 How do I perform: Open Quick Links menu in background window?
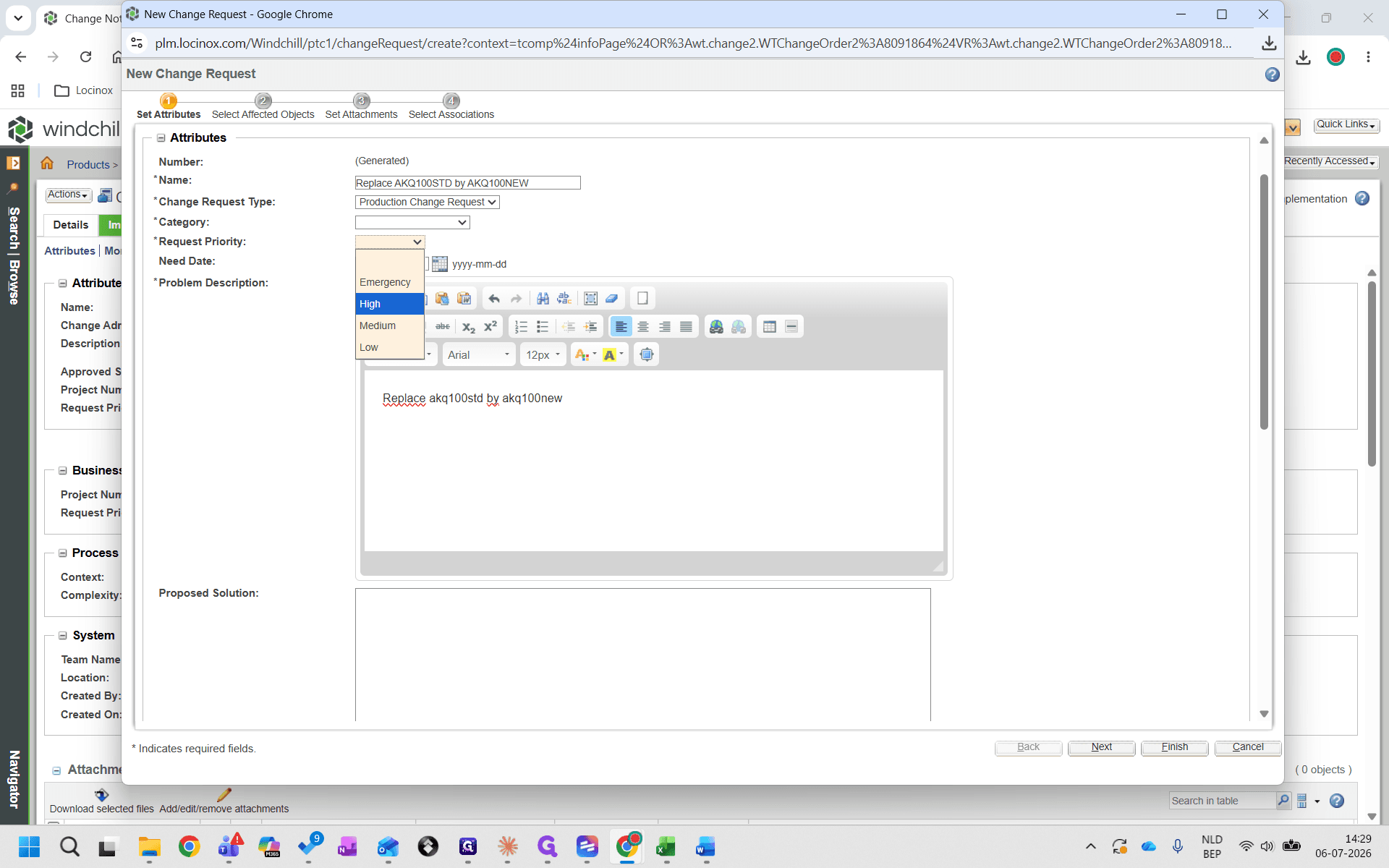click(x=1346, y=124)
